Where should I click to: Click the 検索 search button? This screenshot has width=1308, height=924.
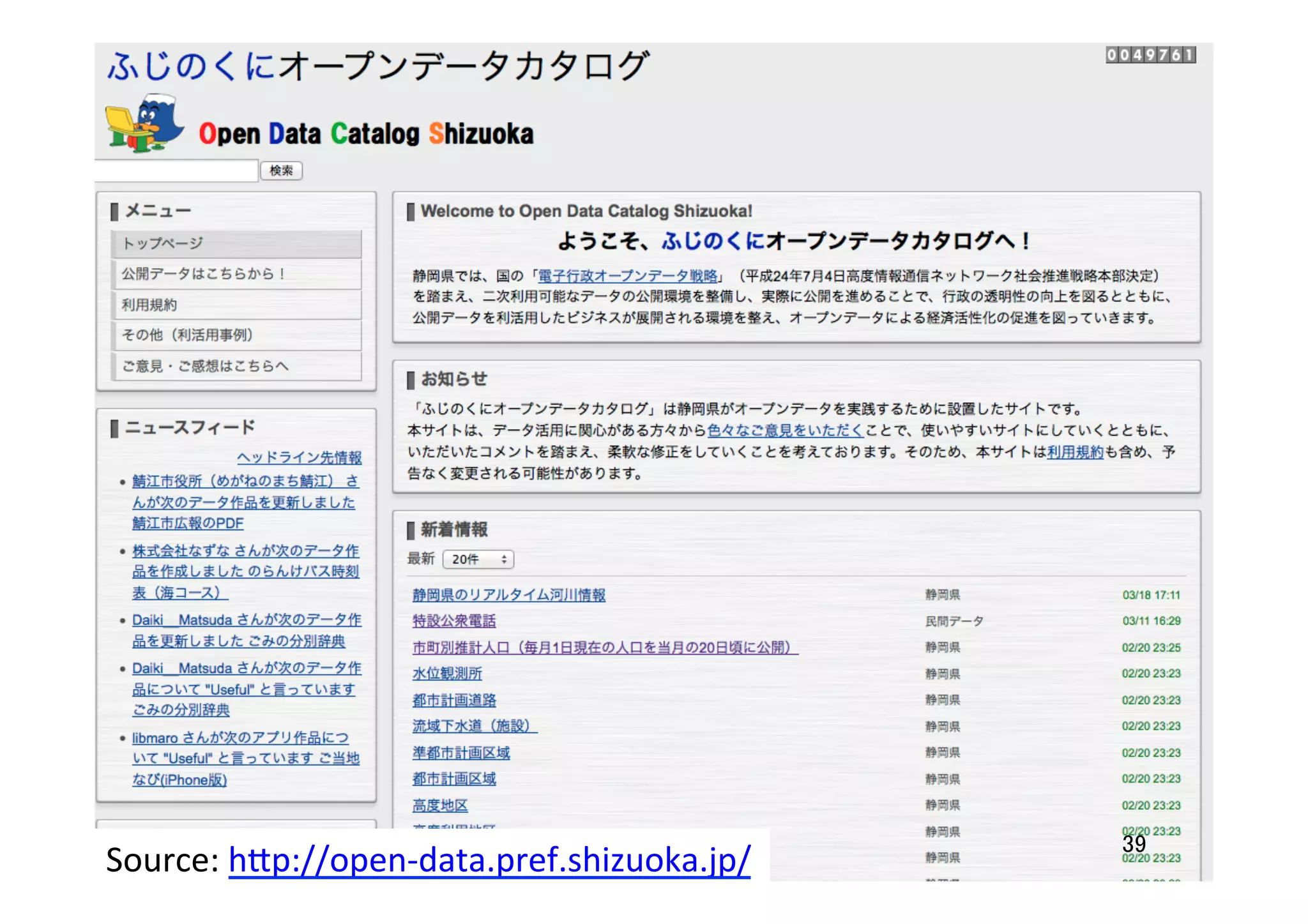pos(281,170)
